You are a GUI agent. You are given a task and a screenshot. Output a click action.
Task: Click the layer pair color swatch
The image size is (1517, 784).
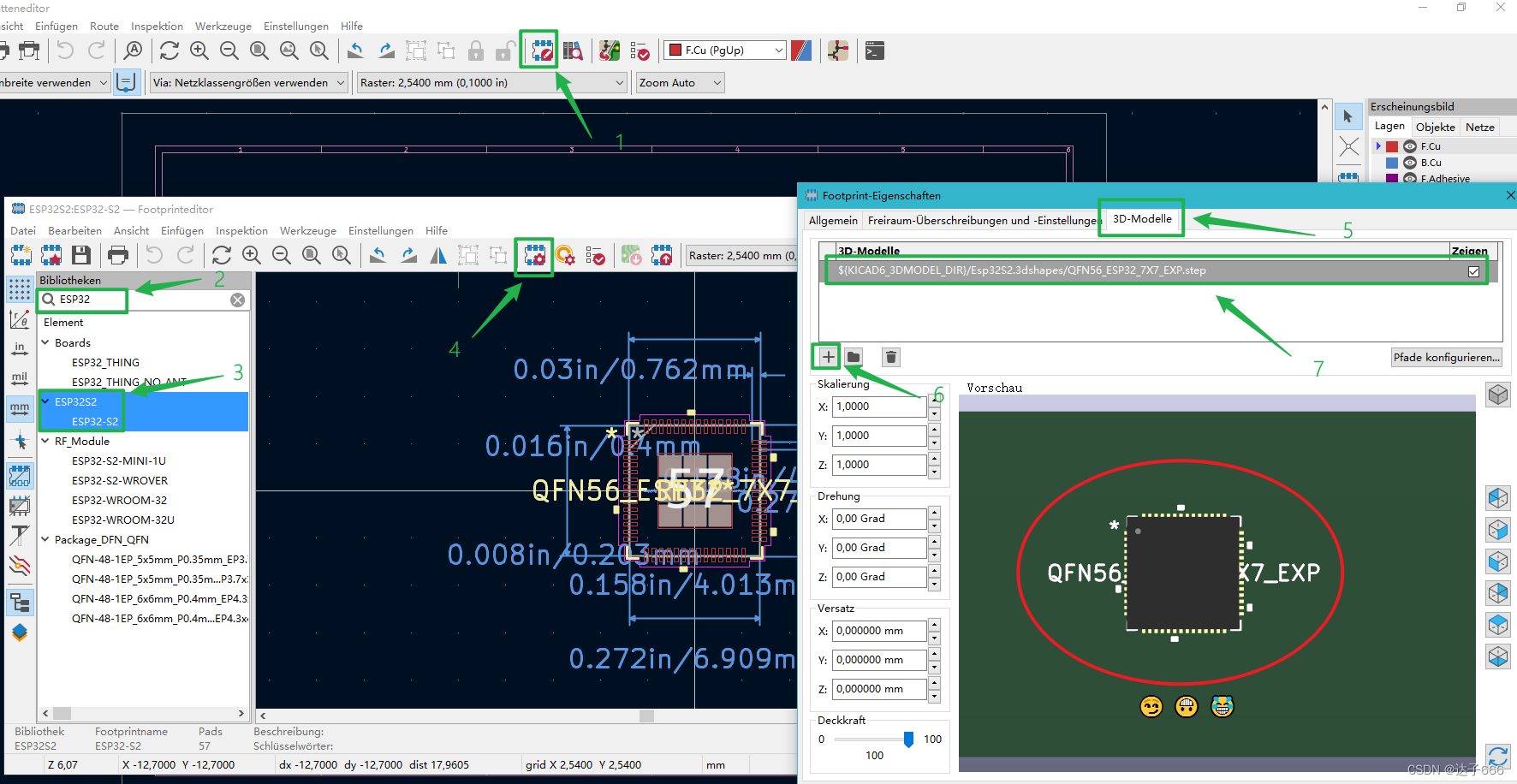[801, 50]
